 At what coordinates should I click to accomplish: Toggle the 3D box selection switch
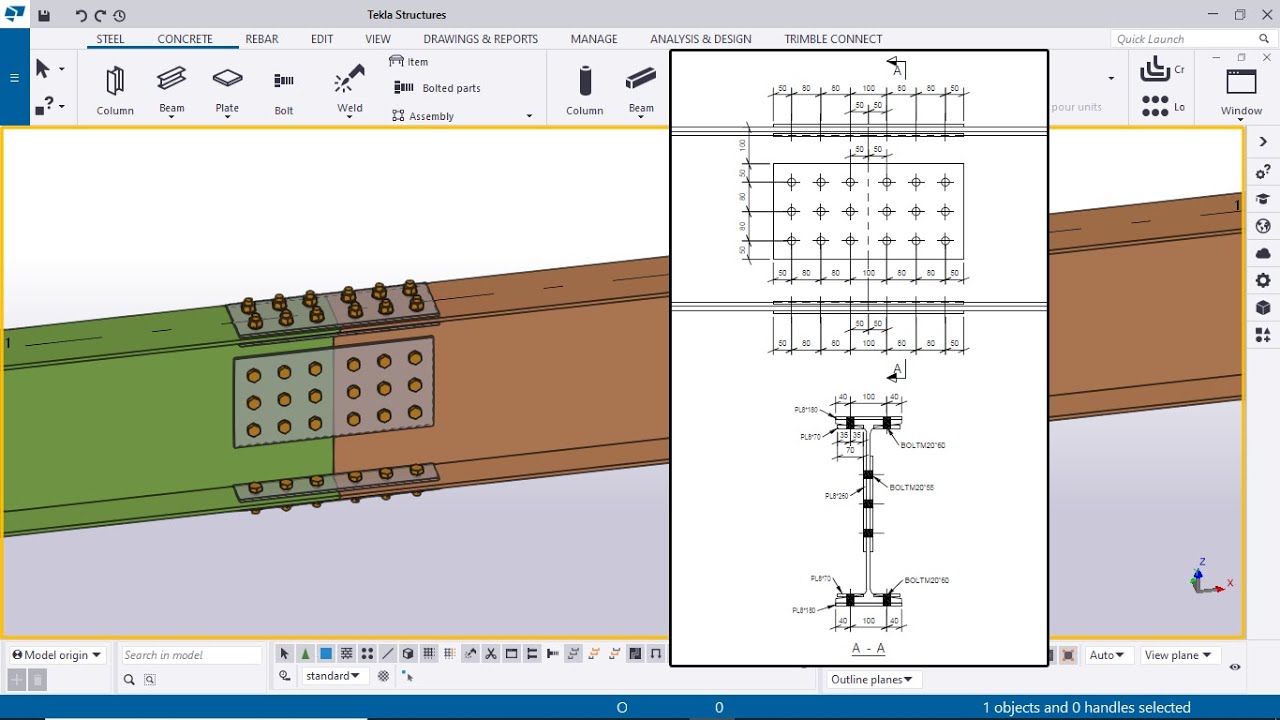tap(408, 654)
